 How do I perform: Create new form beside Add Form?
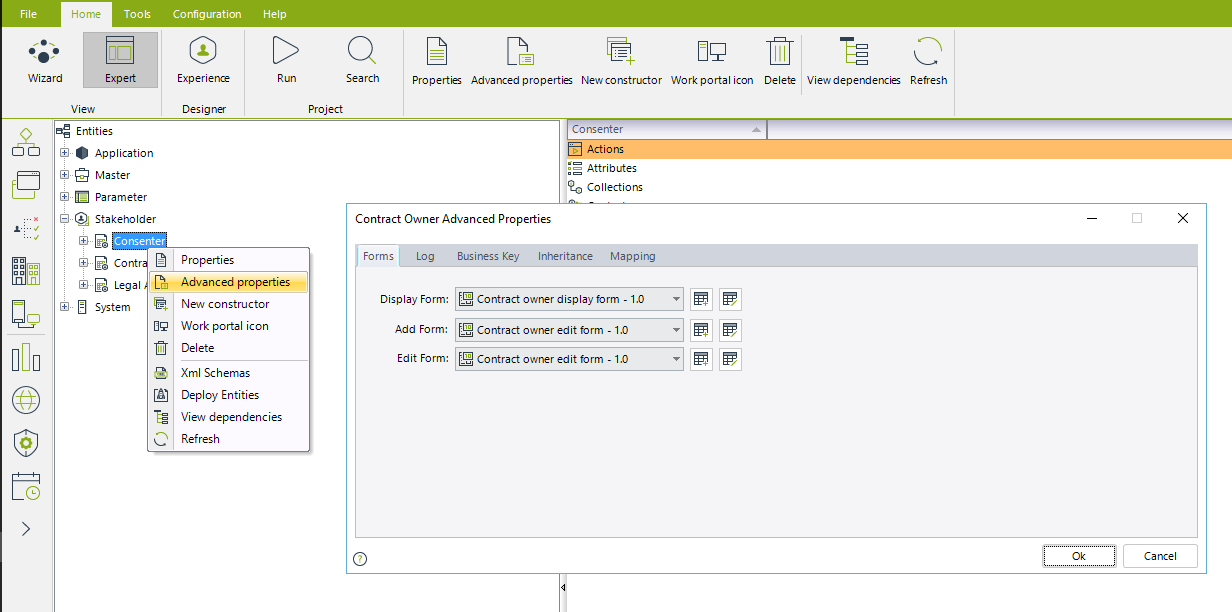pos(701,330)
